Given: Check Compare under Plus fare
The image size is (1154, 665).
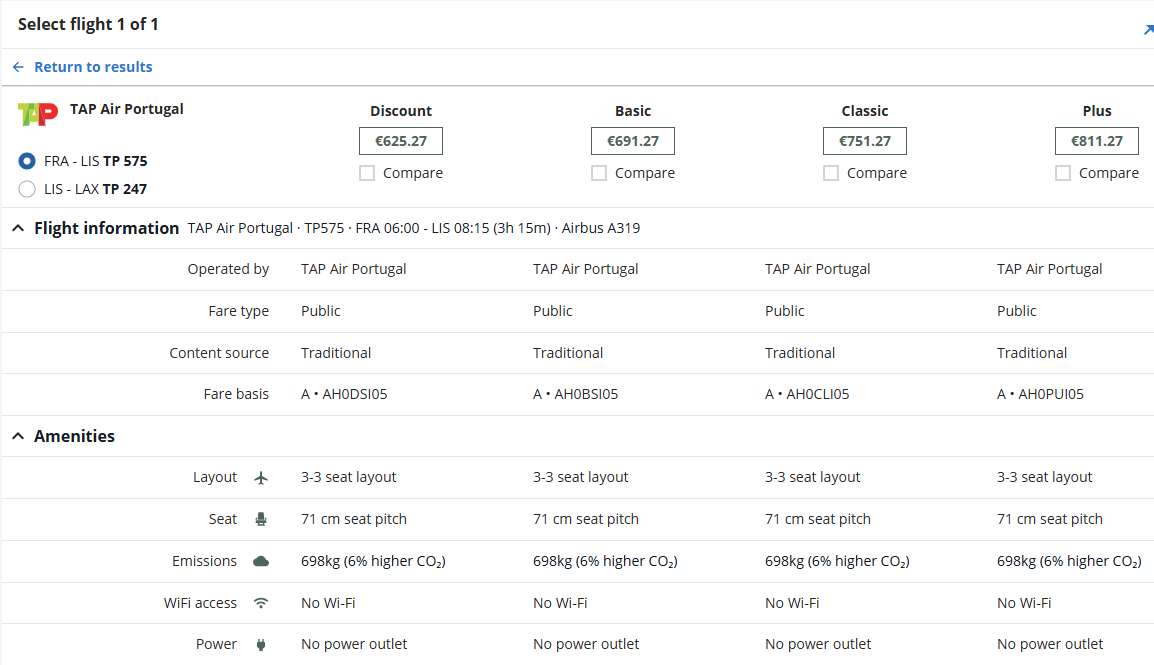Looking at the screenshot, I should [1063, 173].
